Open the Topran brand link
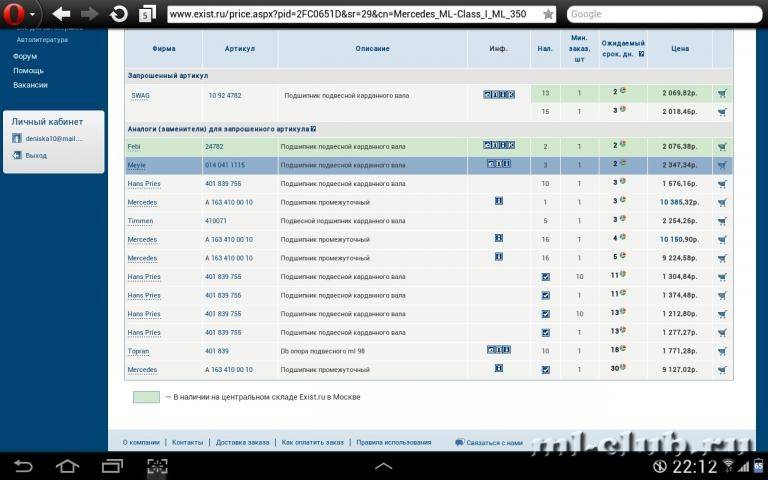This screenshot has height=480, width=768. [x=138, y=351]
